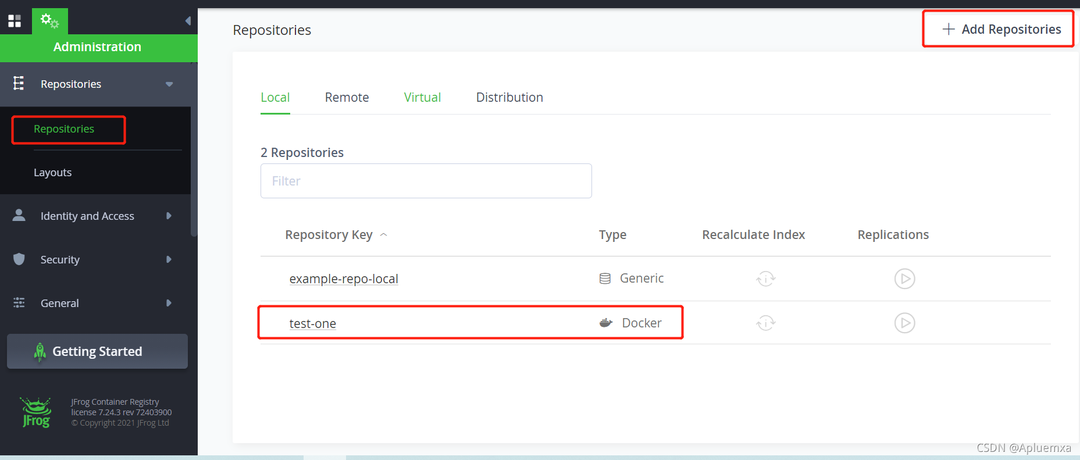Switch to the Remote tab

(346, 97)
